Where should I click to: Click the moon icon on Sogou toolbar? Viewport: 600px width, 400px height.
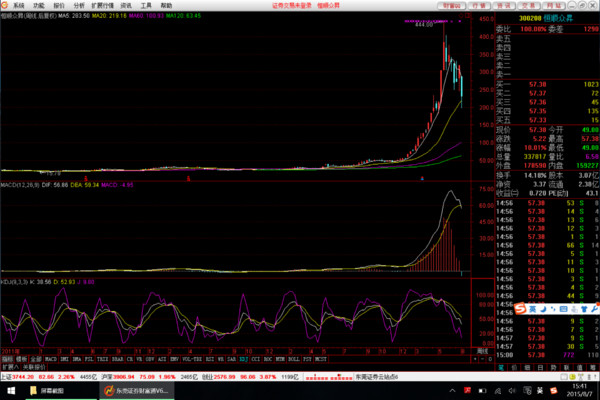(x=543, y=309)
